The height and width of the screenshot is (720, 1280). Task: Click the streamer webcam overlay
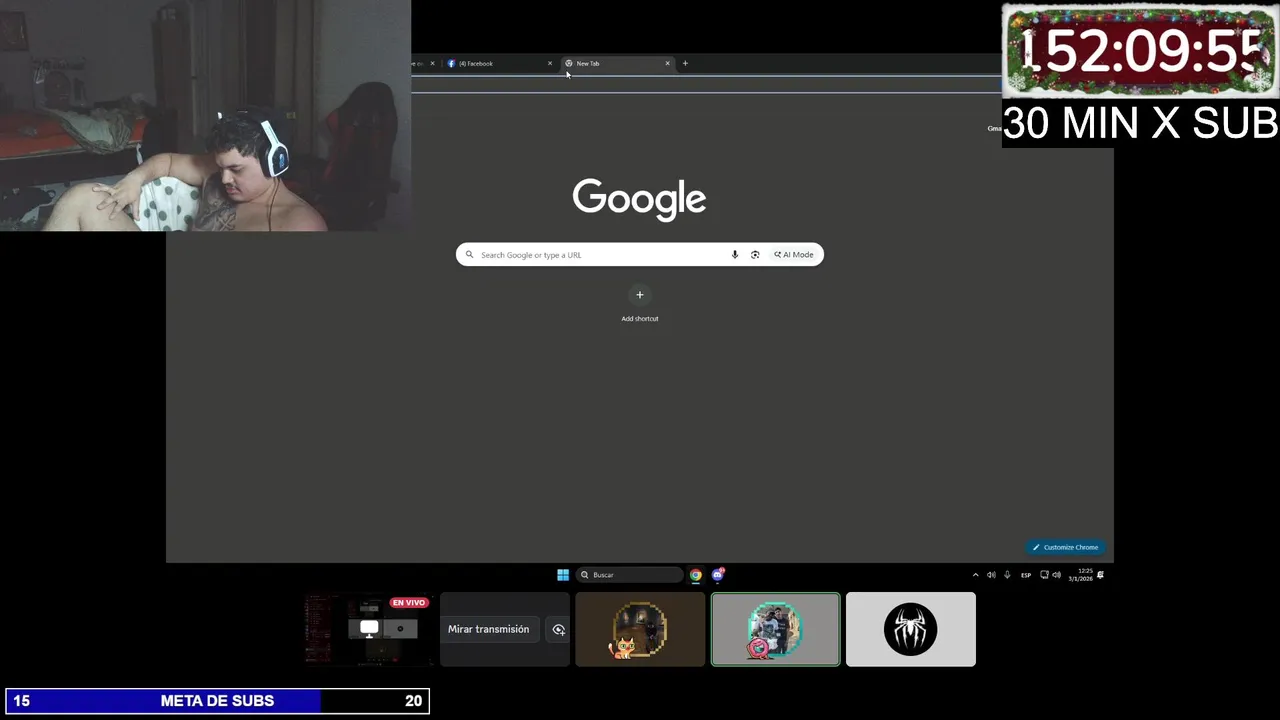[x=205, y=115]
